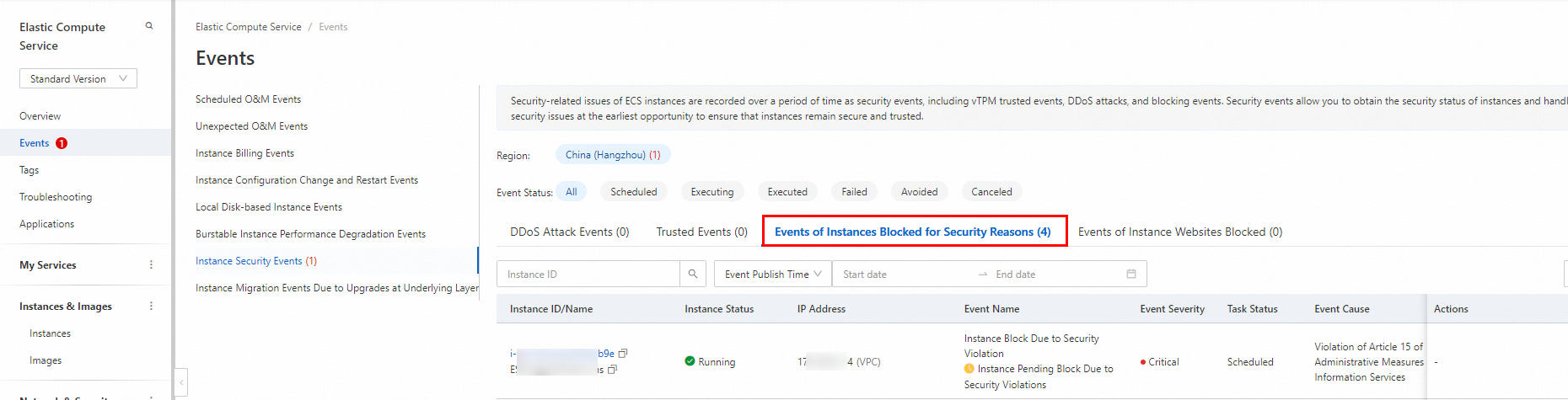Go to Overview in the sidebar
Viewport: 1568px width, 400px height.
(40, 116)
